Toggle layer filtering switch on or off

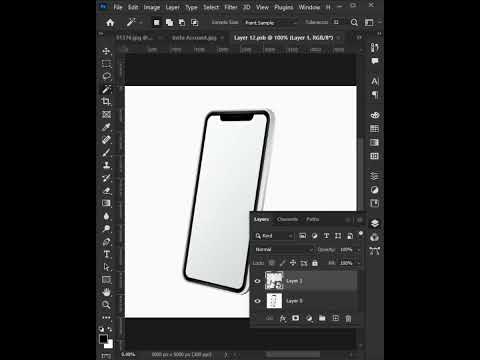tap(361, 234)
